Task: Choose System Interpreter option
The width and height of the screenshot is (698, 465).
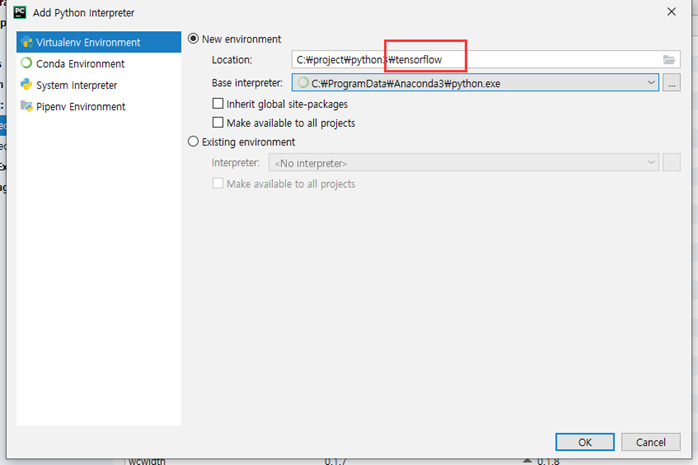Action: [x=98, y=85]
